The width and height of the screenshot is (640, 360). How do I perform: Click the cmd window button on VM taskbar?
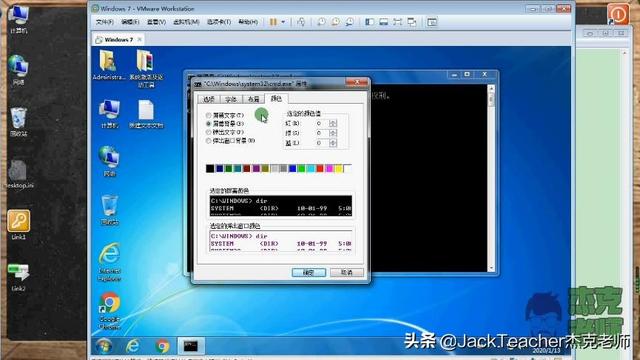point(191,346)
